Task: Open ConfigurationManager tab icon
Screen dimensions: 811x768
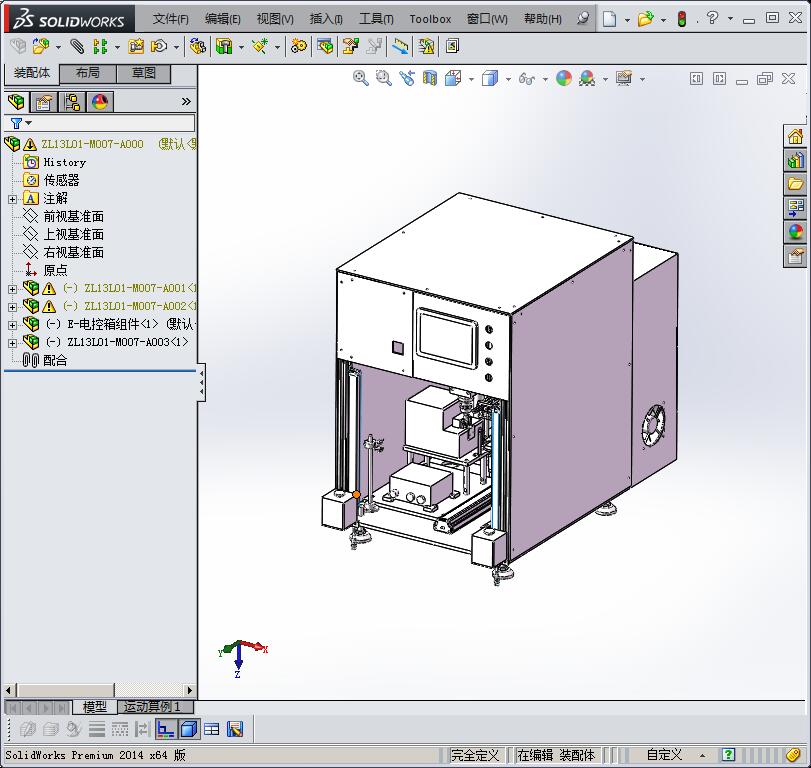Action: pos(72,102)
